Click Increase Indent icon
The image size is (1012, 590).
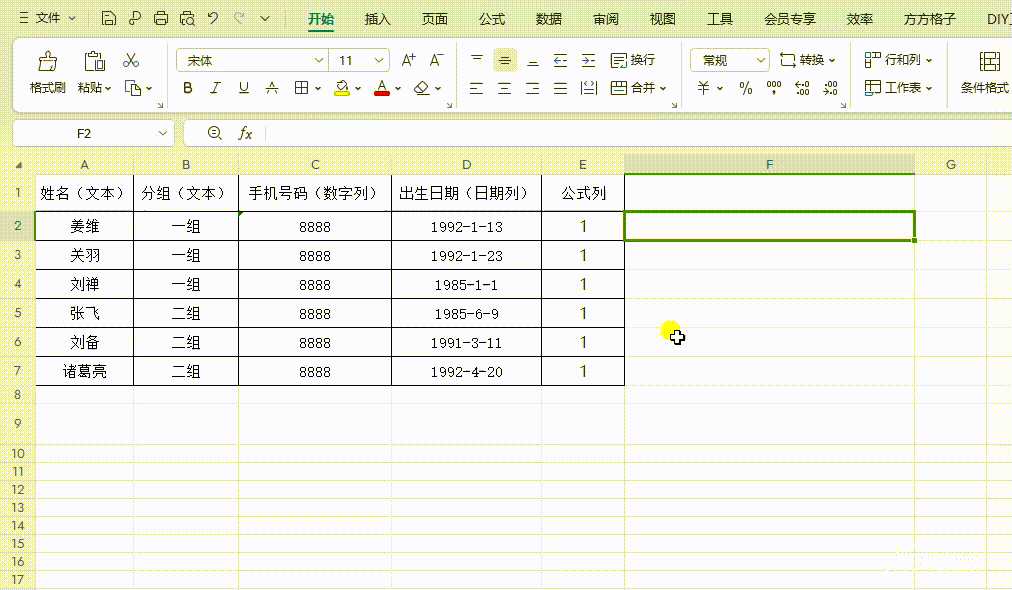point(589,60)
